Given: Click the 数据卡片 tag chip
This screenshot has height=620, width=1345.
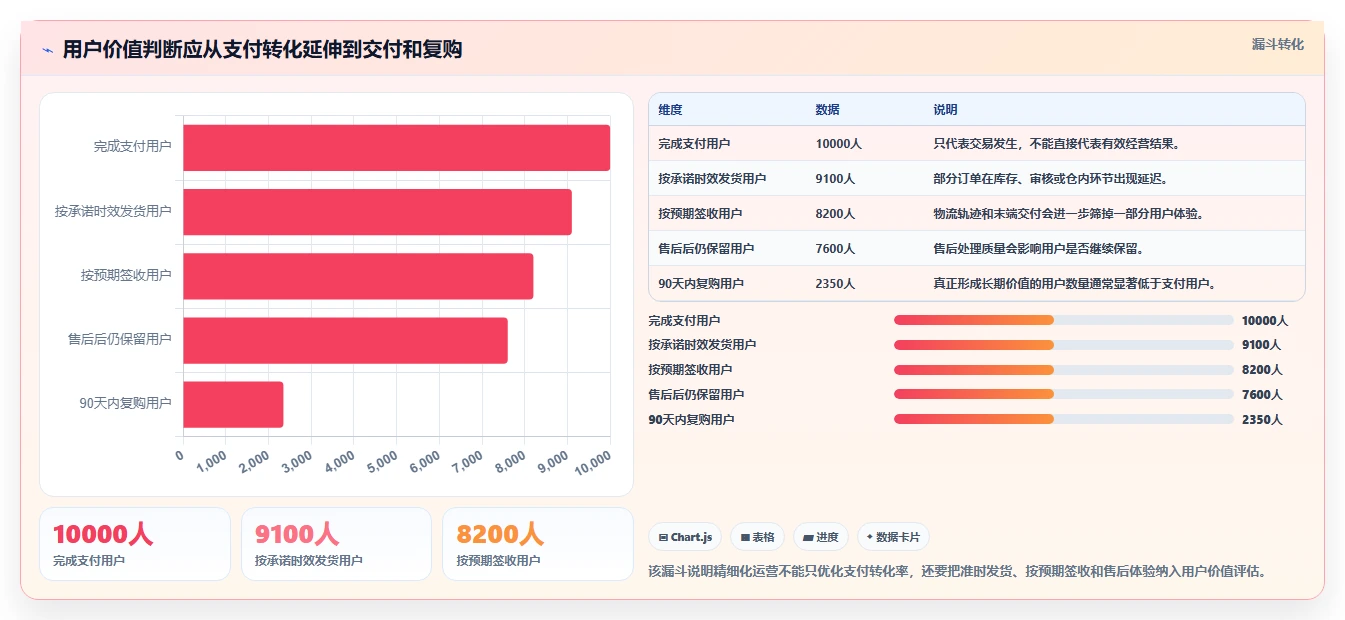Looking at the screenshot, I should (x=893, y=537).
